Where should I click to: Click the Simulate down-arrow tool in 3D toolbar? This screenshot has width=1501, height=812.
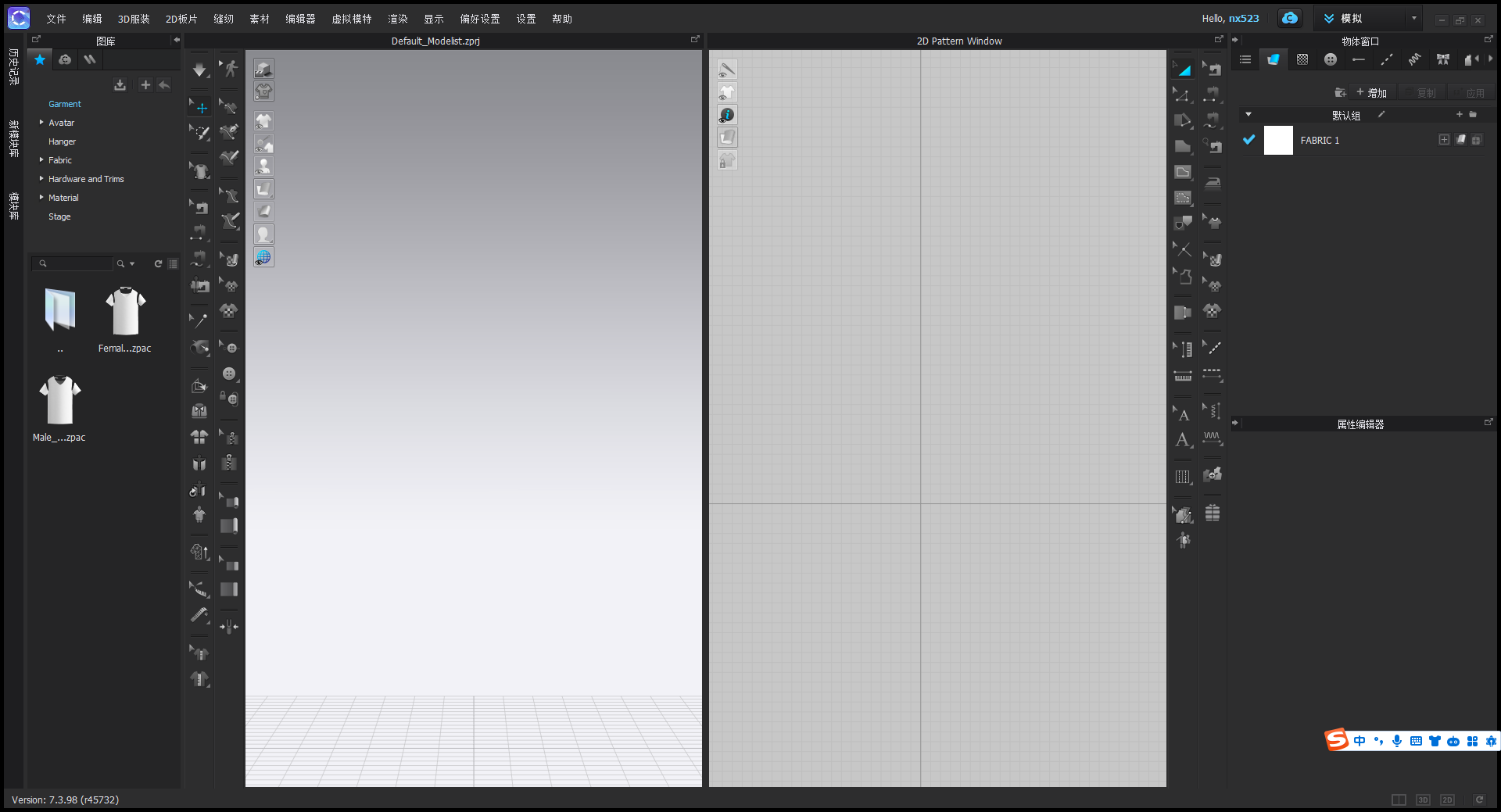200,70
